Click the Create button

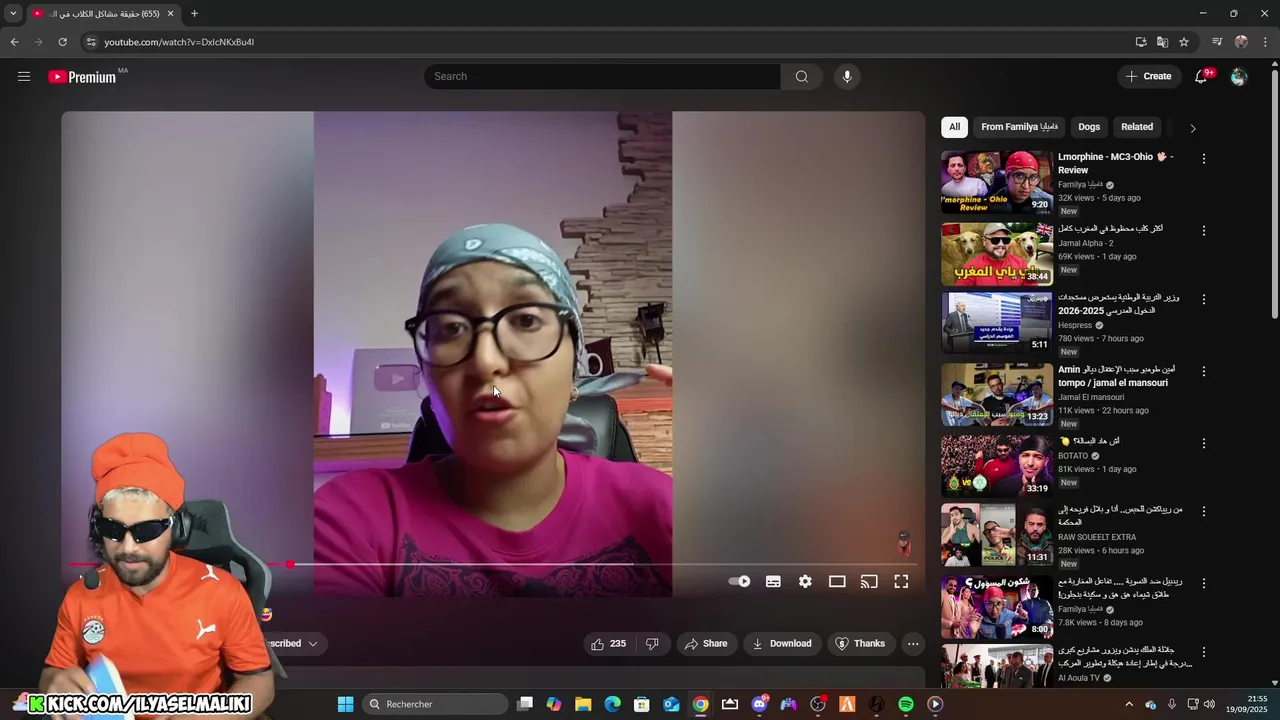tap(1148, 76)
